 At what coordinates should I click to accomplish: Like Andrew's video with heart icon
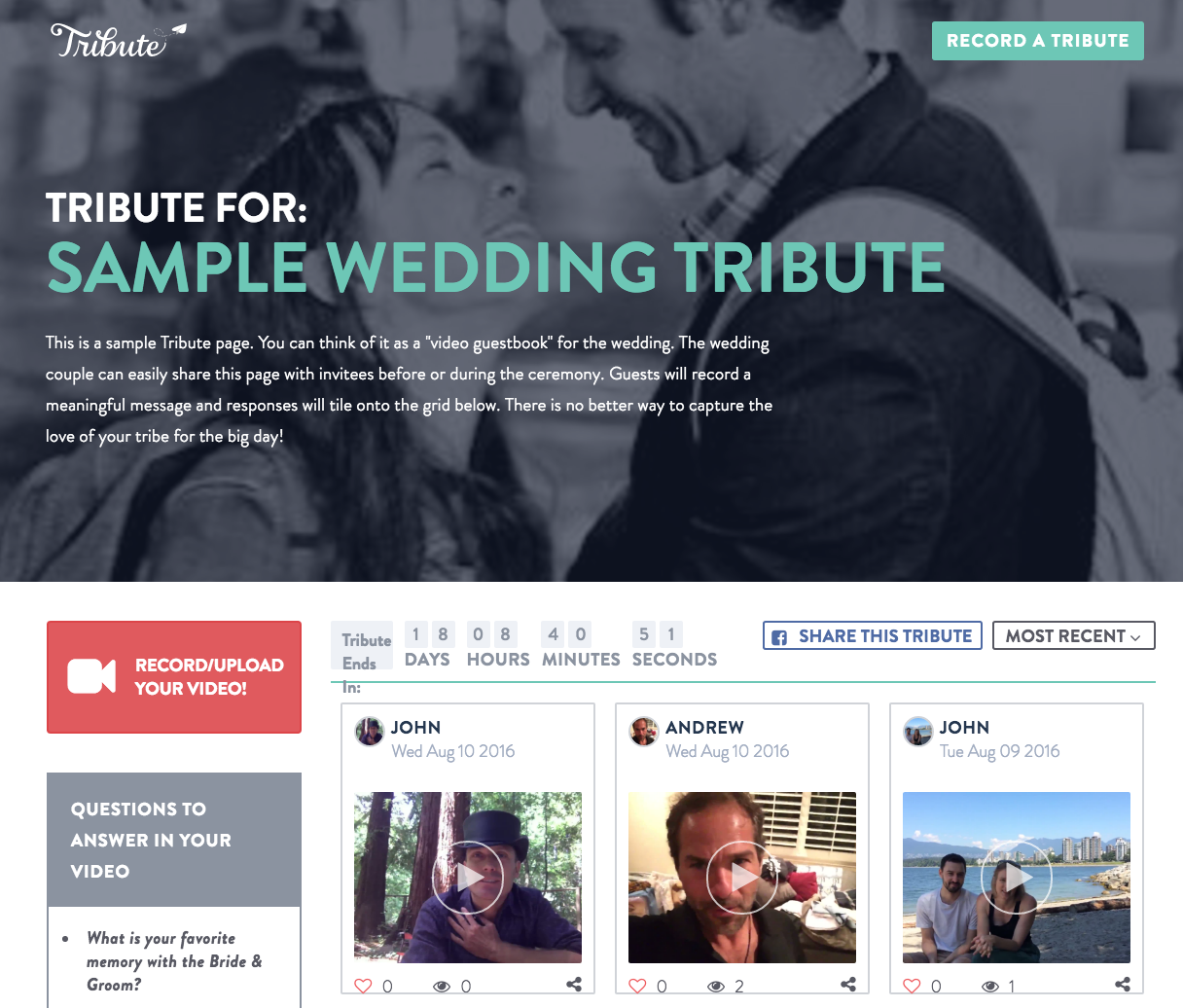(x=637, y=986)
